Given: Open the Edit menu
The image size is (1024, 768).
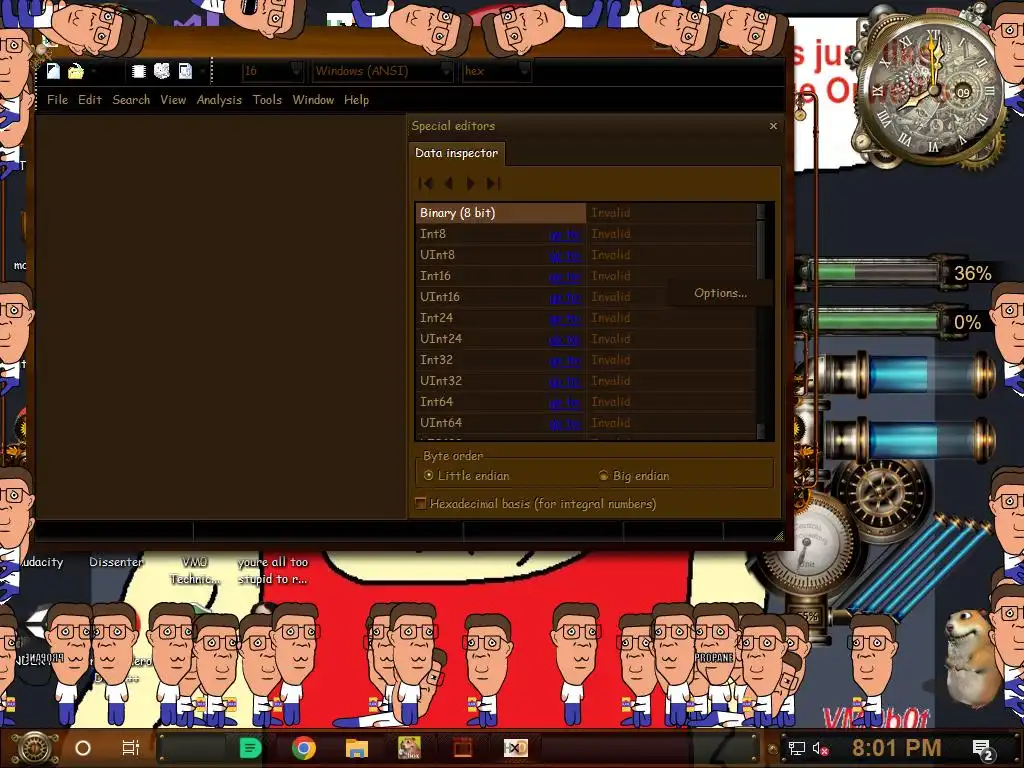Looking at the screenshot, I should (x=90, y=100).
